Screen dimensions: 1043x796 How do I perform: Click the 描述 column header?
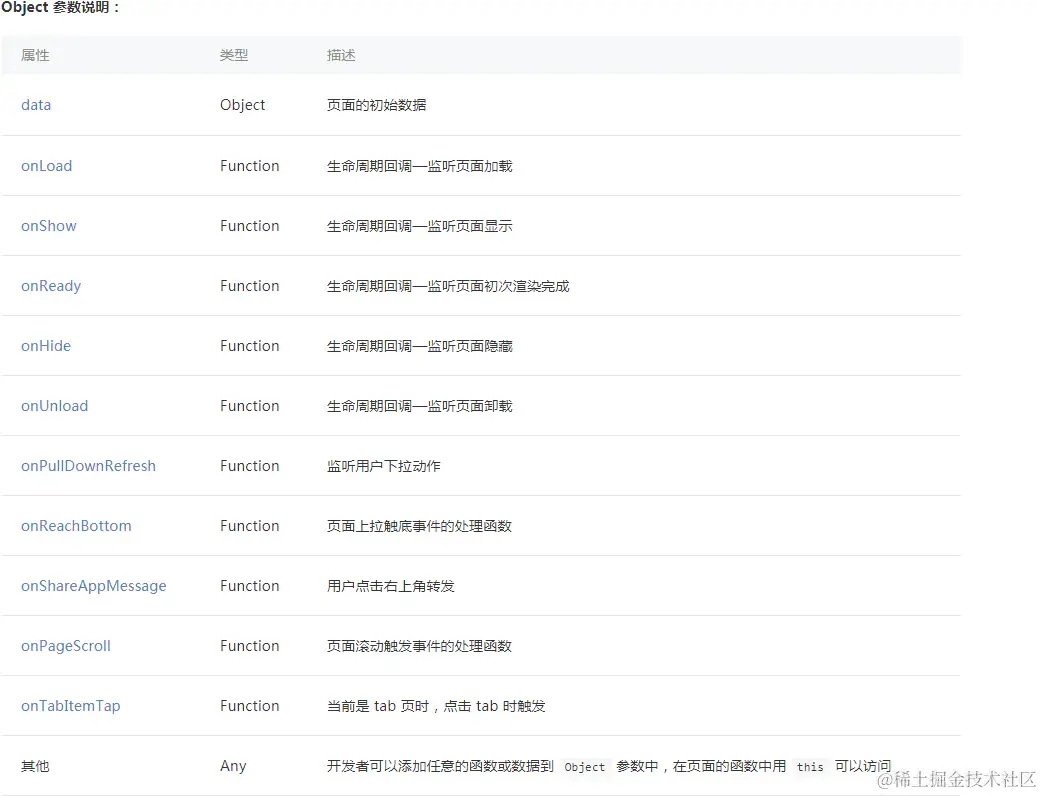[x=341, y=56]
